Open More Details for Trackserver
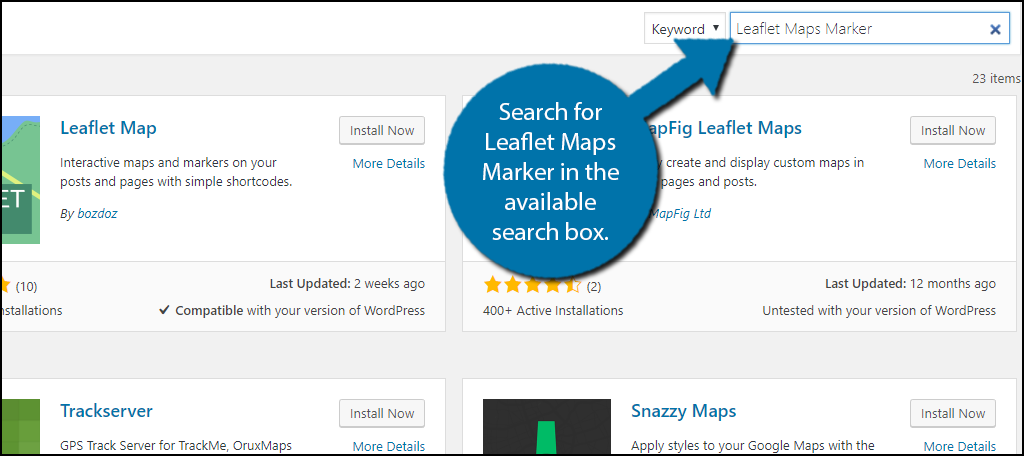The height and width of the screenshot is (456, 1024). tap(389, 447)
